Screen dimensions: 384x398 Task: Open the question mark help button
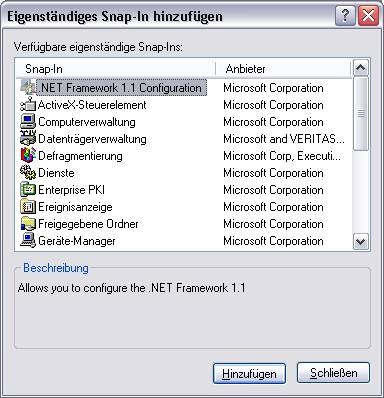pos(345,16)
